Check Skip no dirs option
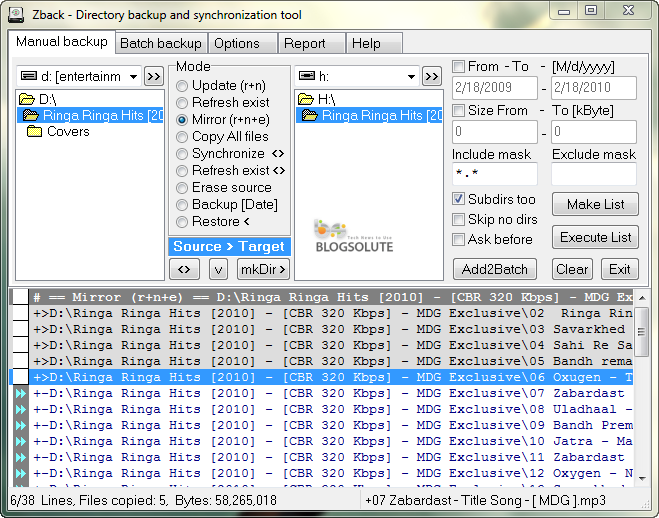Image resolution: width=659 pixels, height=518 pixels. point(458,219)
